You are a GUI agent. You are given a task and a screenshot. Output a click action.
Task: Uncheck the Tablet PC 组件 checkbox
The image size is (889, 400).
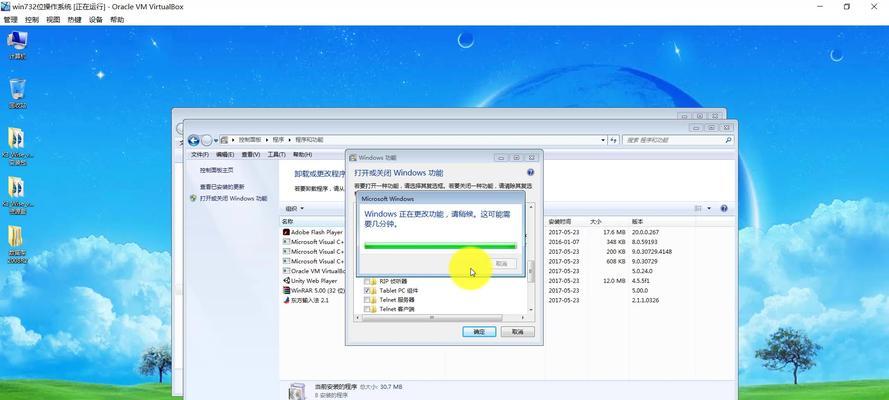[x=367, y=291]
